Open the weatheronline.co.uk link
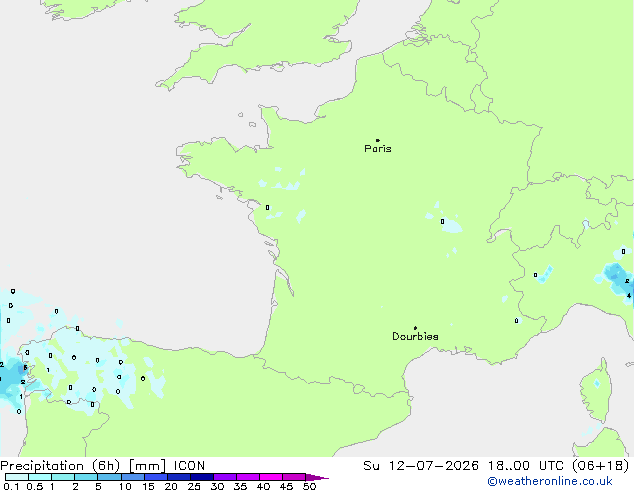 (x=550, y=481)
